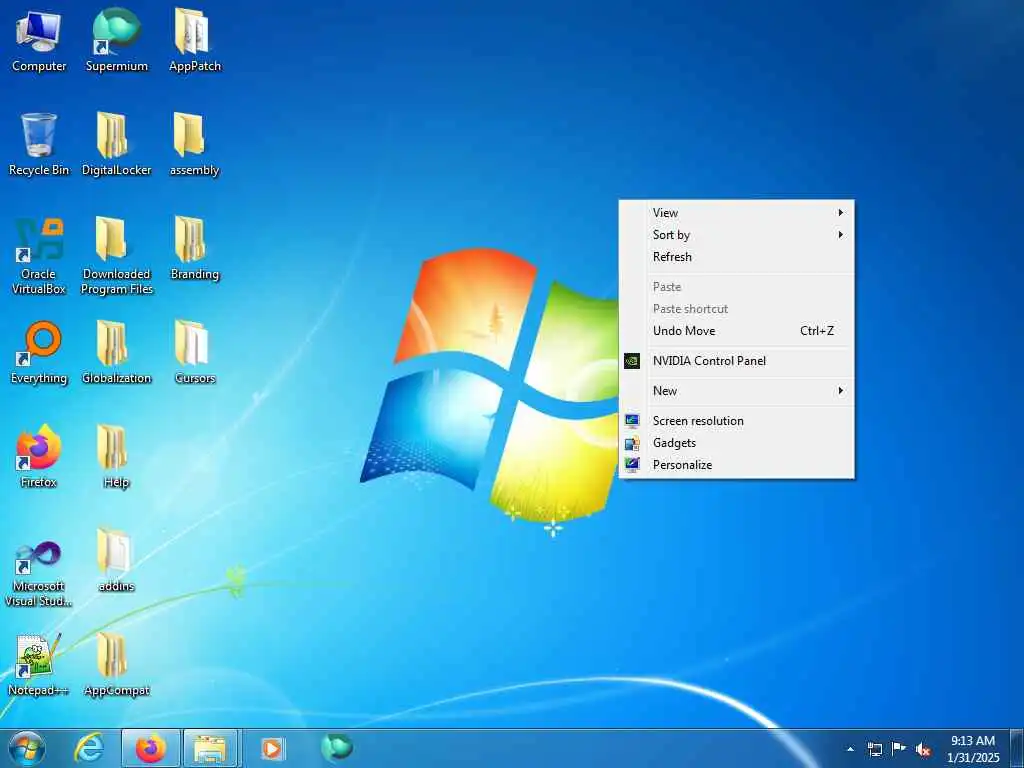Choose Refresh in context menu
Image resolution: width=1024 pixels, height=768 pixels.
pos(736,257)
